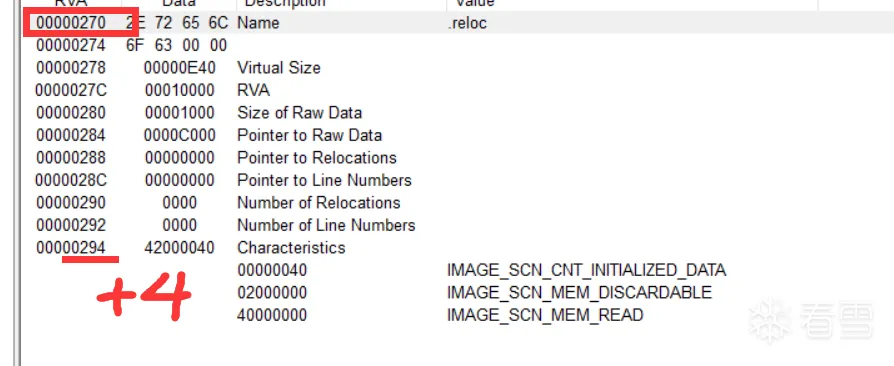Viewport: 894px width, 366px height.
Task: Select Pointer to Line Numbers row
Action: [456, 180]
